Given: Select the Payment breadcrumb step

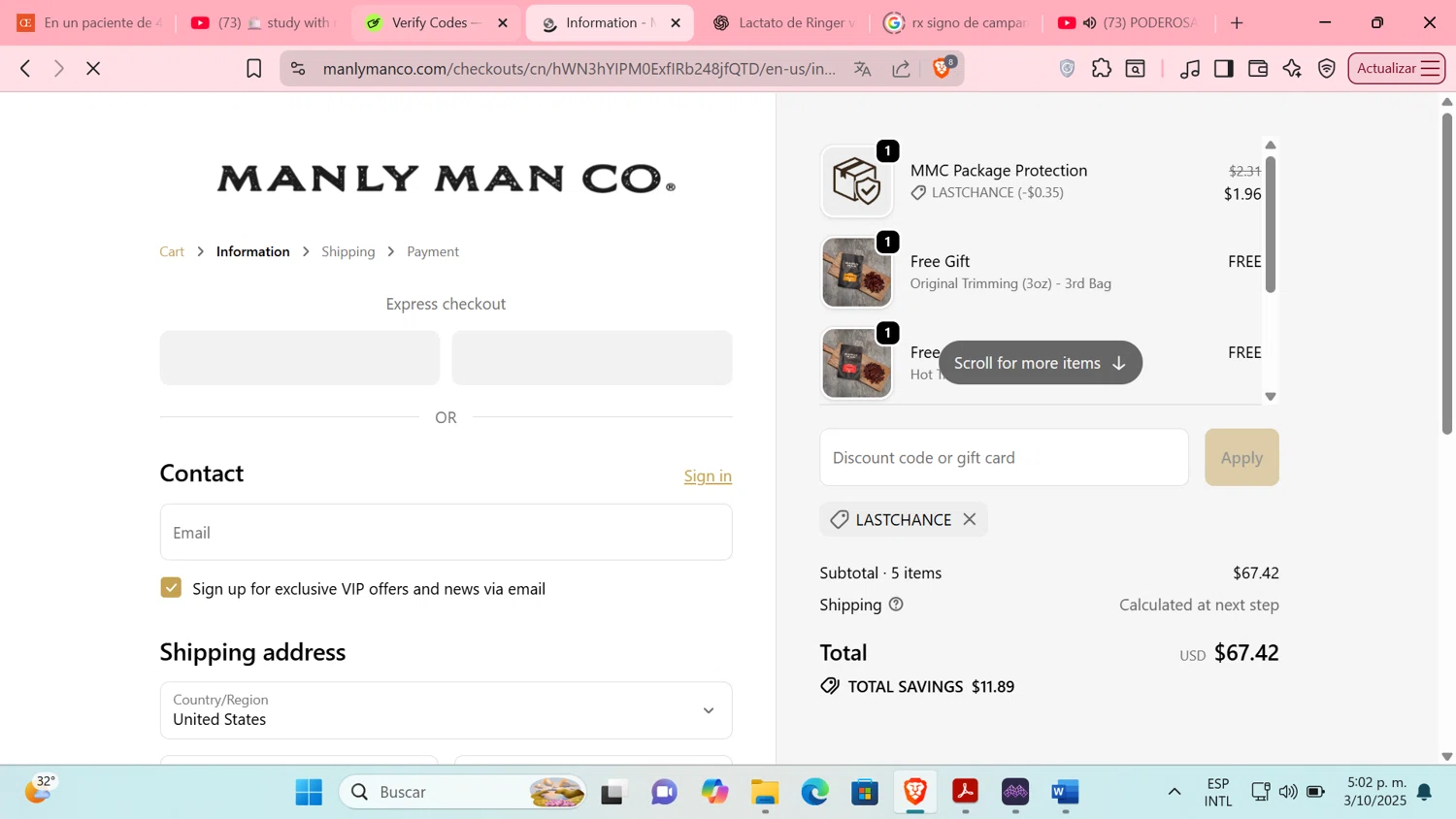Looking at the screenshot, I should (433, 251).
